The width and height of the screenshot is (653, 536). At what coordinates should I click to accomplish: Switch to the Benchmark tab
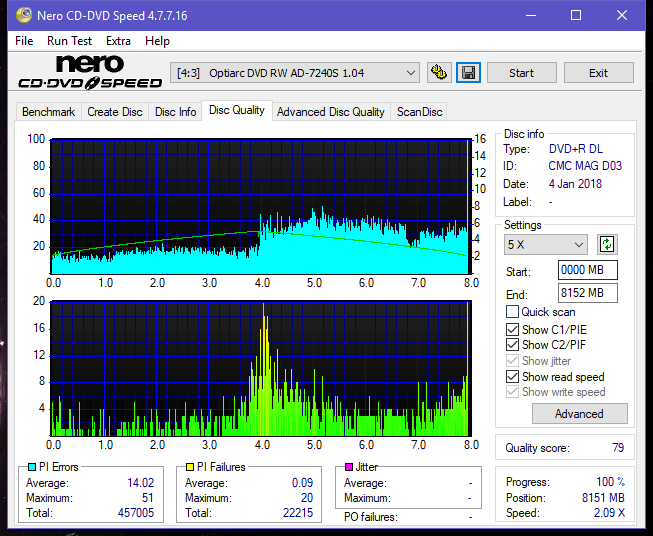tap(49, 112)
